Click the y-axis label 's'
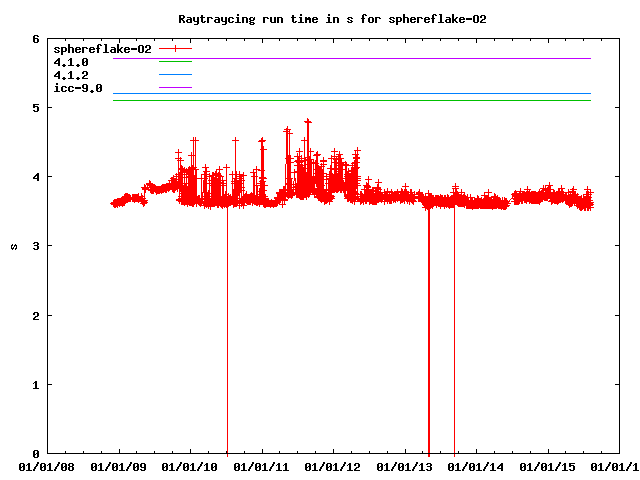Screen dimensions: 640x480 13,246
